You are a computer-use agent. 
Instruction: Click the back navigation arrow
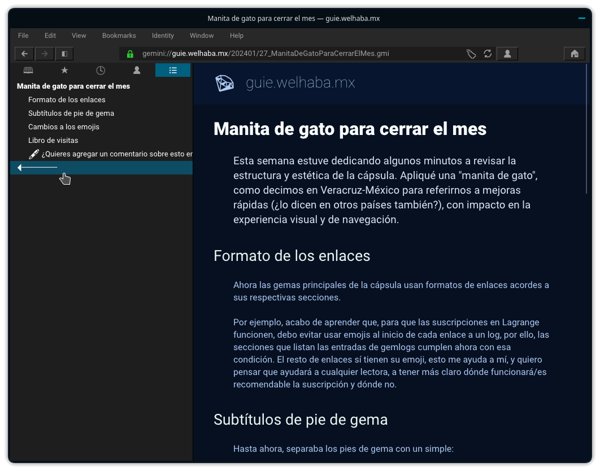tap(24, 53)
